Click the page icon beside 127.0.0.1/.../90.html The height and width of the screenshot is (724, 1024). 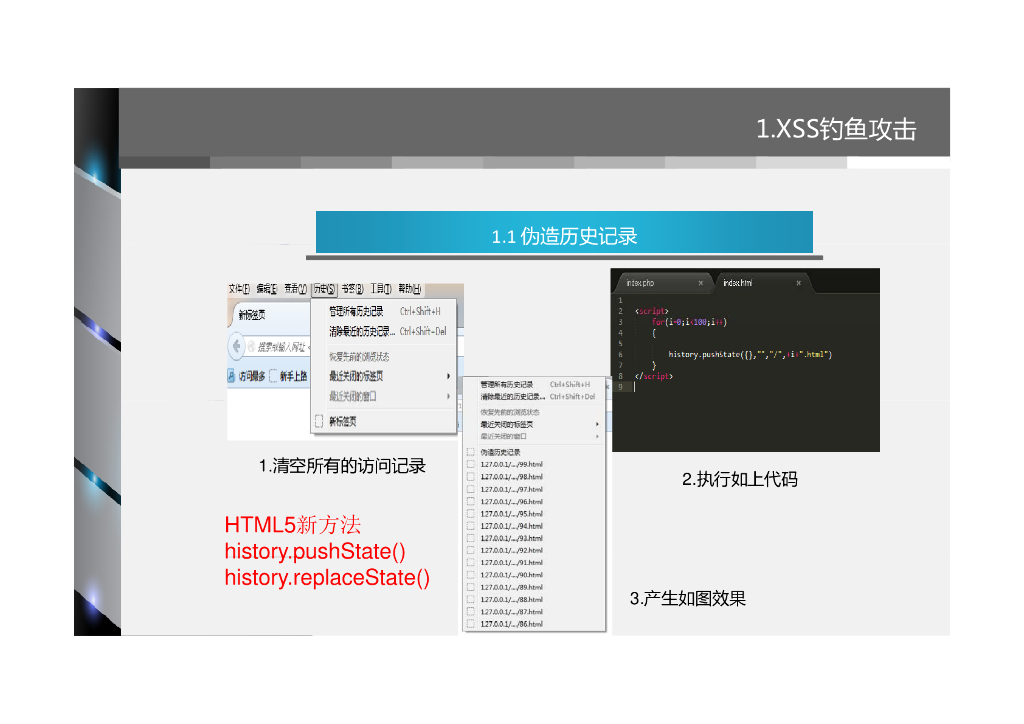coord(470,575)
